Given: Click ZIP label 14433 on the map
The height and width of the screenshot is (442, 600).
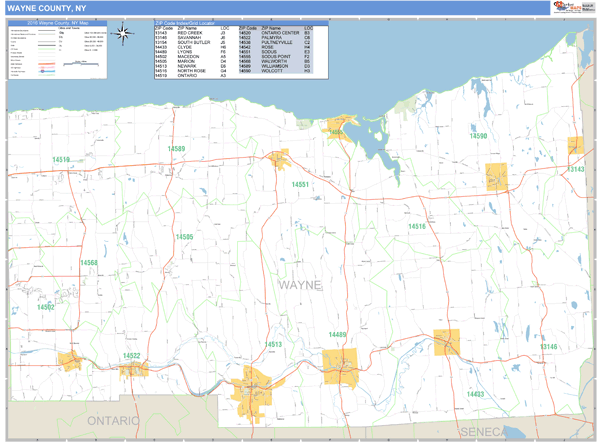Looking at the screenshot, I should pos(474,394).
